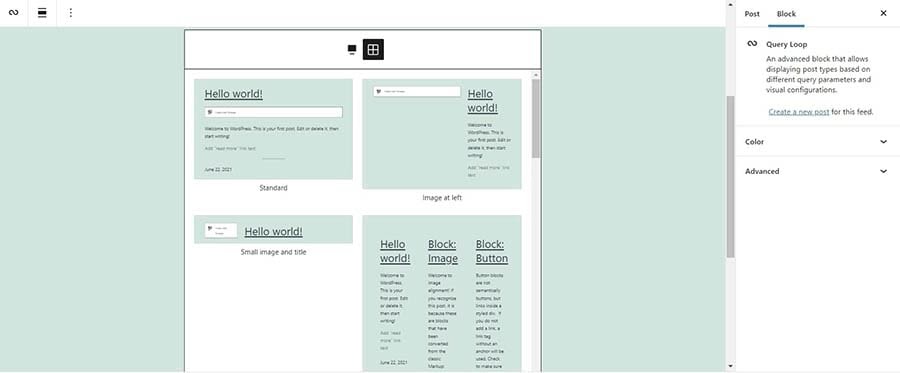The width and height of the screenshot is (900, 373).
Task: Pick the Small image and title pattern
Action: pyautogui.click(x=273, y=230)
